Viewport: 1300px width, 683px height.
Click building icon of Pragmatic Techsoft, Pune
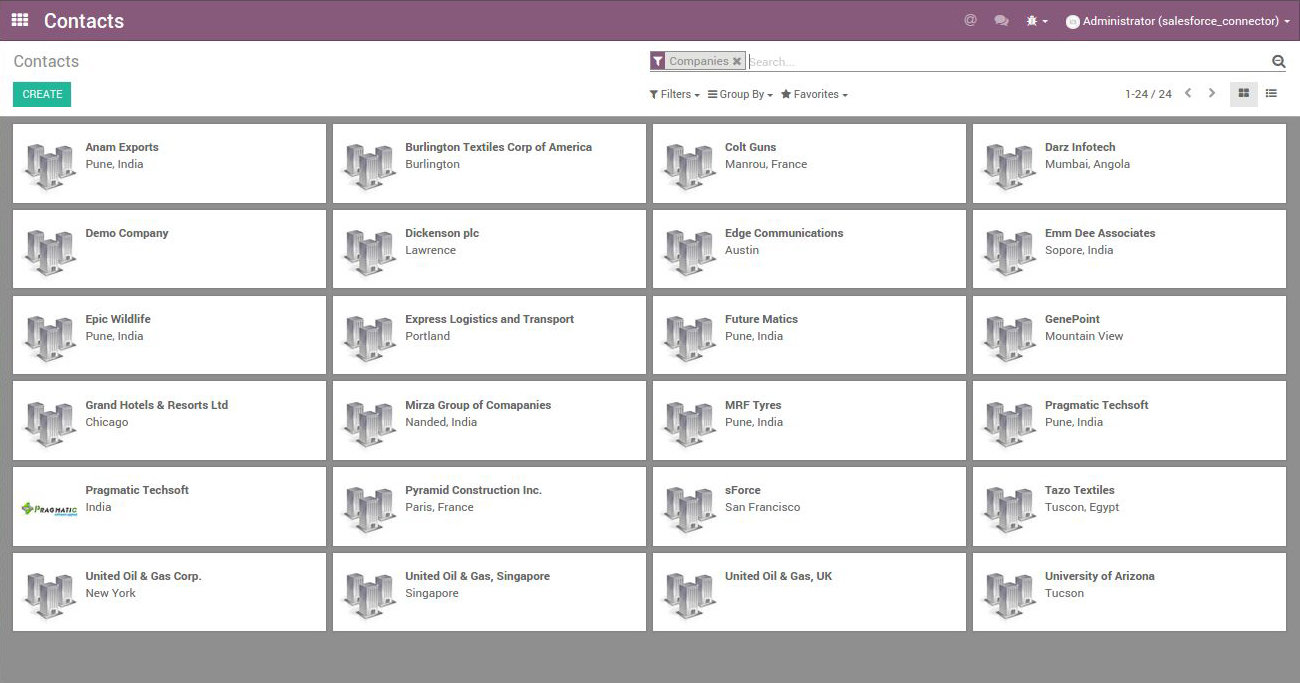click(x=1009, y=425)
